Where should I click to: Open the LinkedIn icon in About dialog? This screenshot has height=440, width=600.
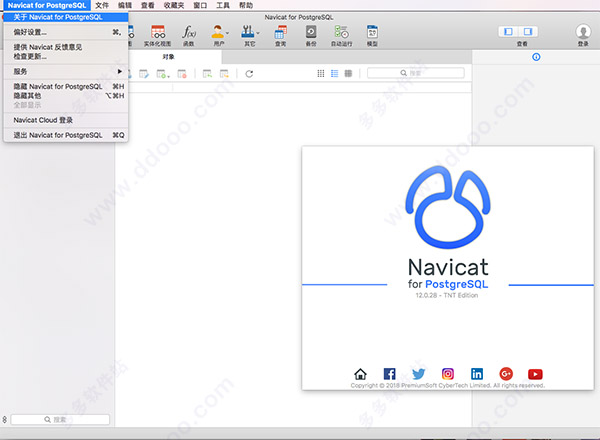(x=477, y=373)
